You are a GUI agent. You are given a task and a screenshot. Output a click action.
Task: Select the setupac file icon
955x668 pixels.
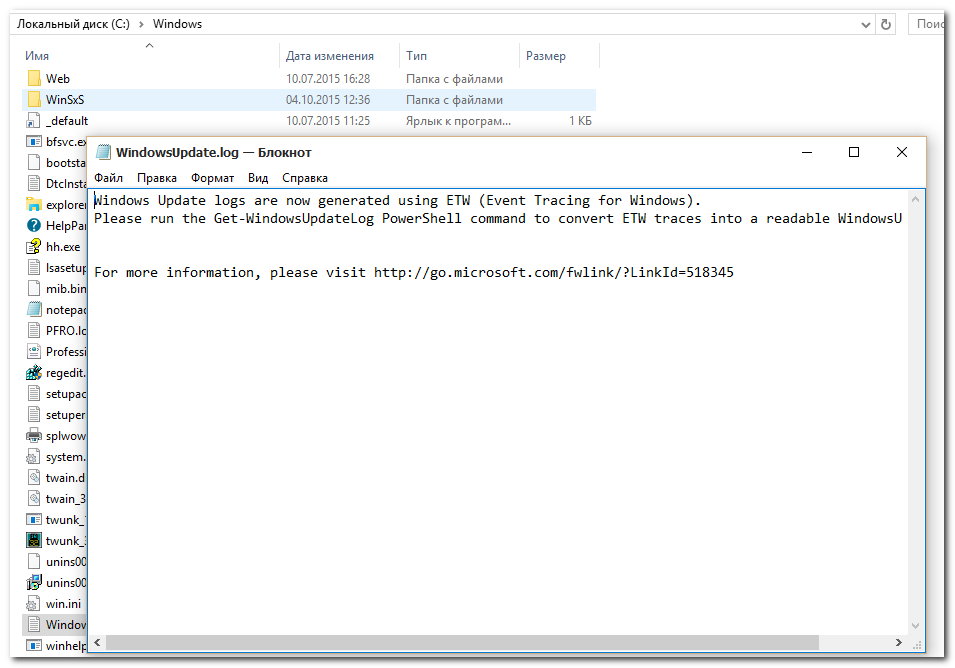[x=34, y=393]
